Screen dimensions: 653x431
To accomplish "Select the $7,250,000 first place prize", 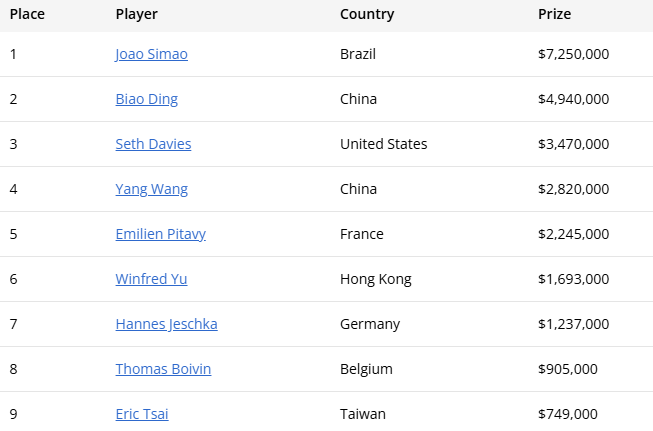I will pos(573,54).
